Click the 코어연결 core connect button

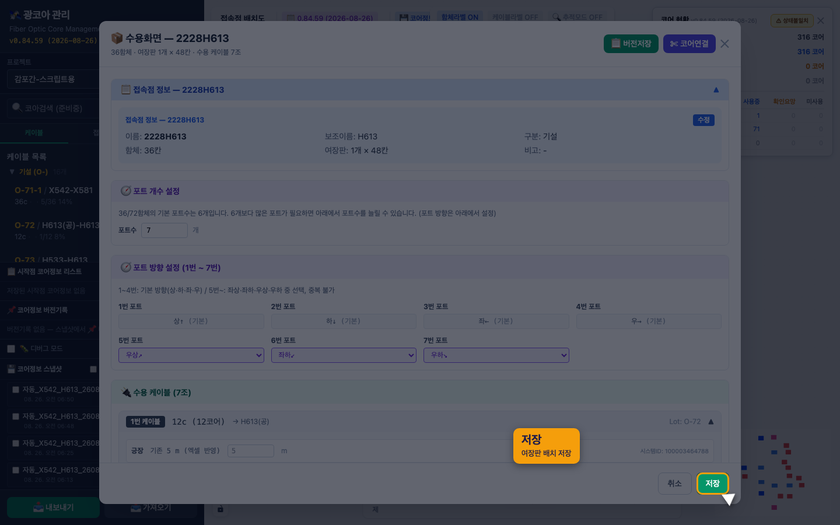click(x=689, y=43)
